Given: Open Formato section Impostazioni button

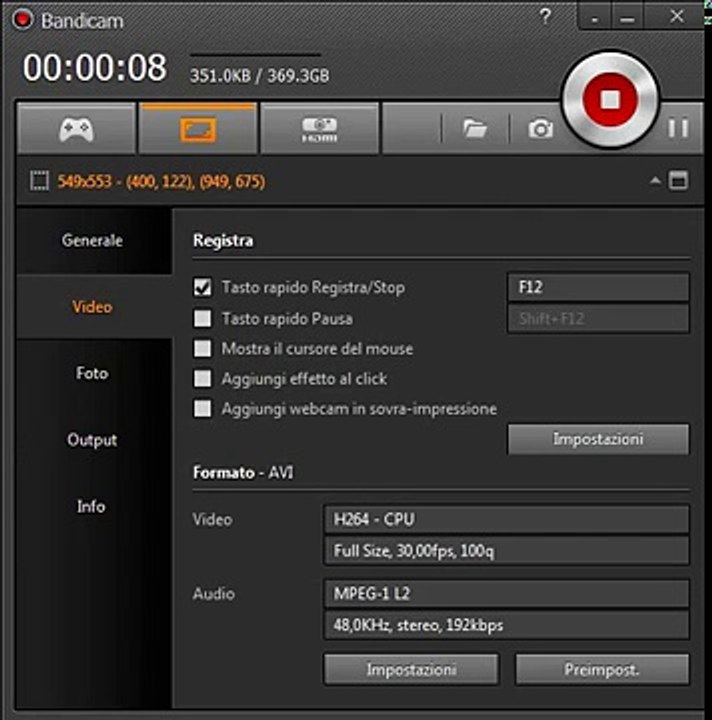Looking at the screenshot, I should pyautogui.click(x=411, y=669).
